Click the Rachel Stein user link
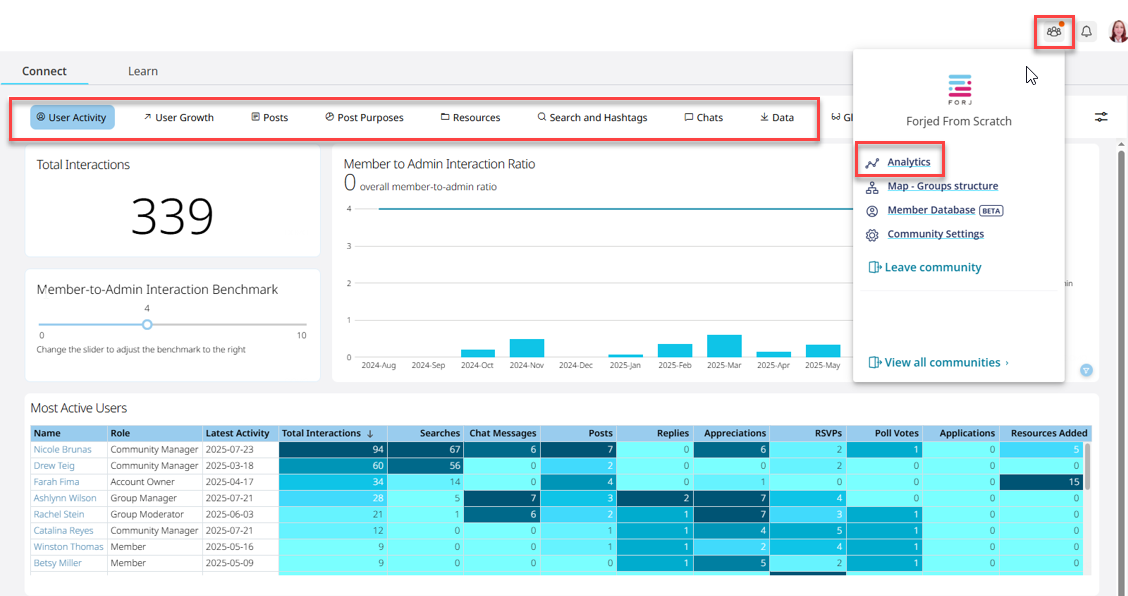The width and height of the screenshot is (1128, 596). coord(59,514)
